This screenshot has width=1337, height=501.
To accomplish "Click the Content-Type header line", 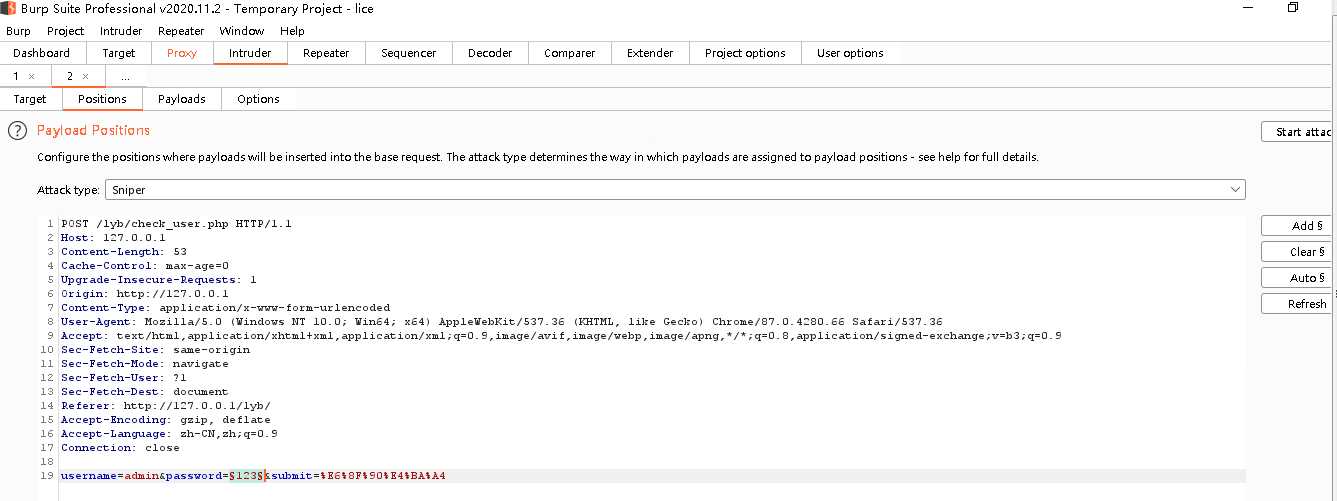I will (x=226, y=308).
